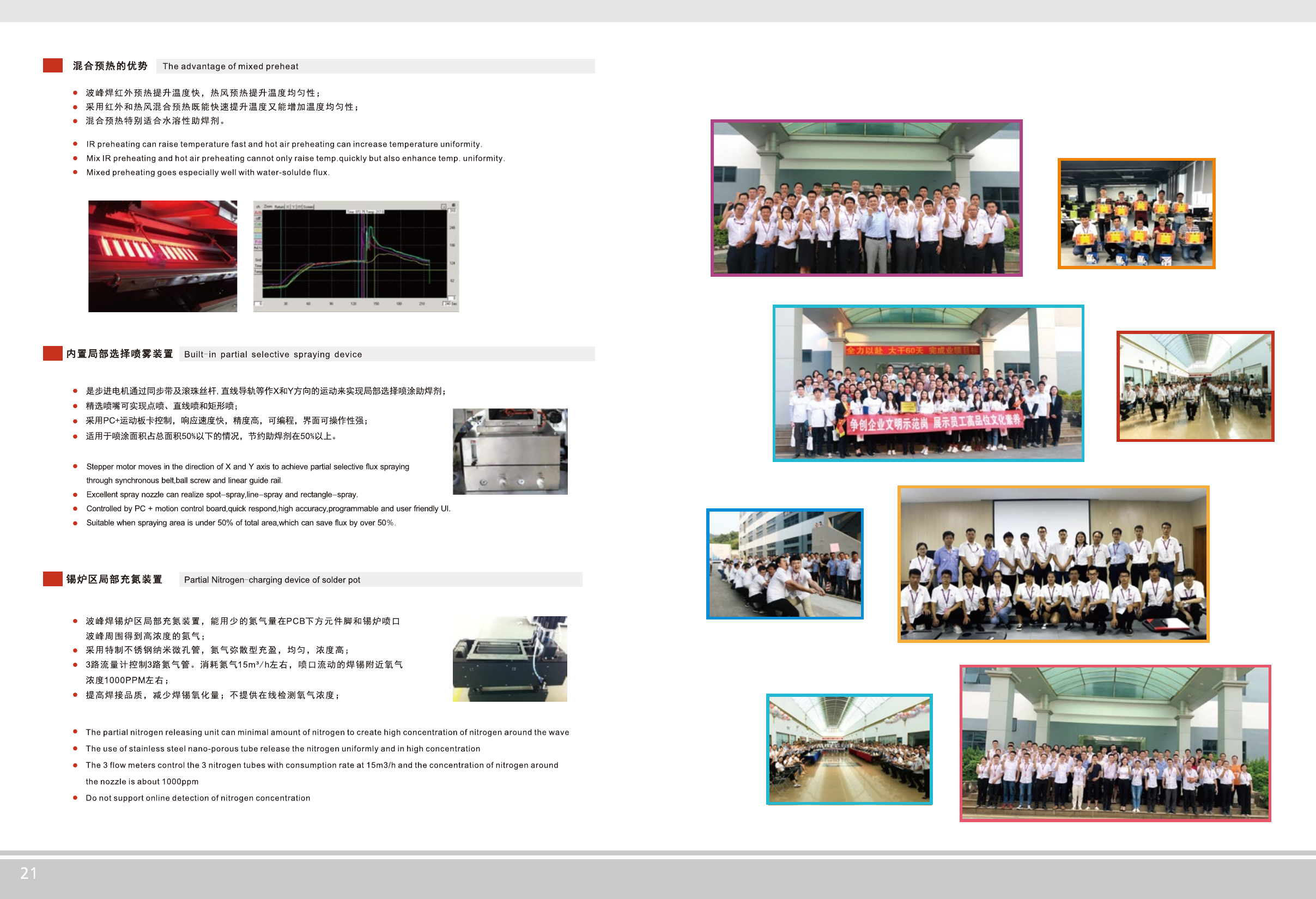
Task: Click 'Do not support online detection' bullet line
Action: click(198, 798)
